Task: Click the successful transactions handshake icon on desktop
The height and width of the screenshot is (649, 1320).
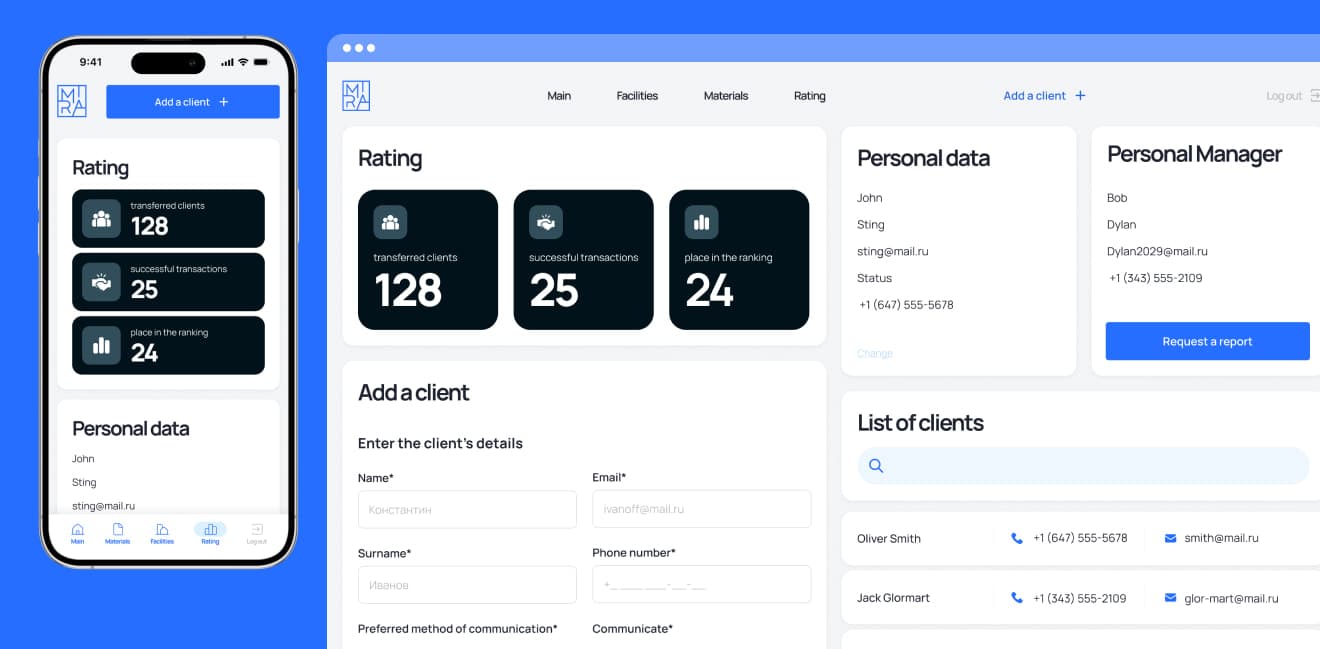Action: 546,222
